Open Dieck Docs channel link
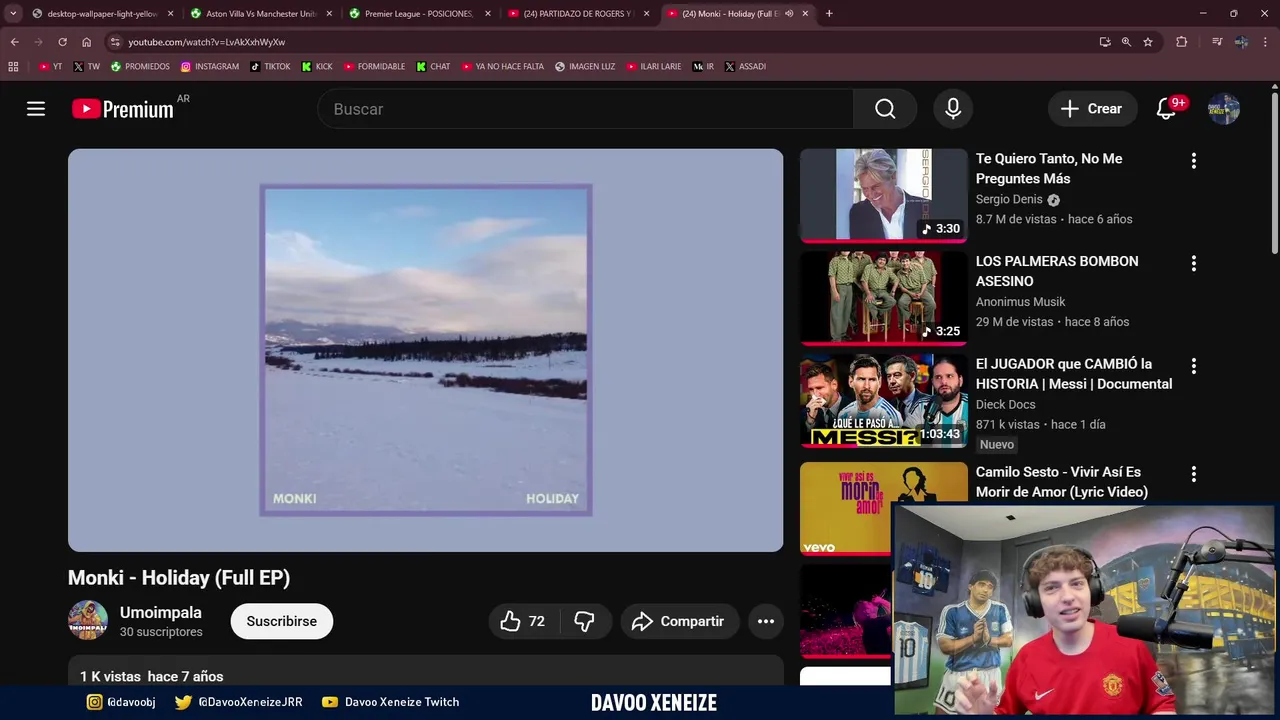Image resolution: width=1280 pixels, height=720 pixels. click(x=1005, y=404)
